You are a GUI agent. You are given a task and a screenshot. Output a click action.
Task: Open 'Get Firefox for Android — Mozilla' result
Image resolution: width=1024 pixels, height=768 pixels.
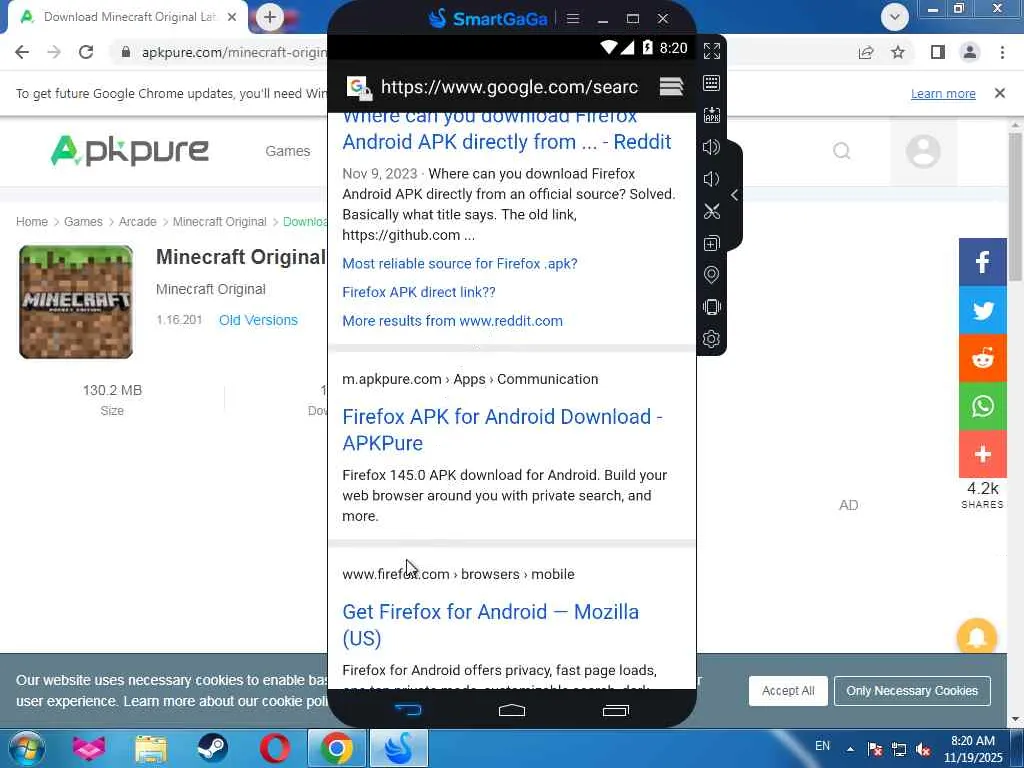[490, 624]
